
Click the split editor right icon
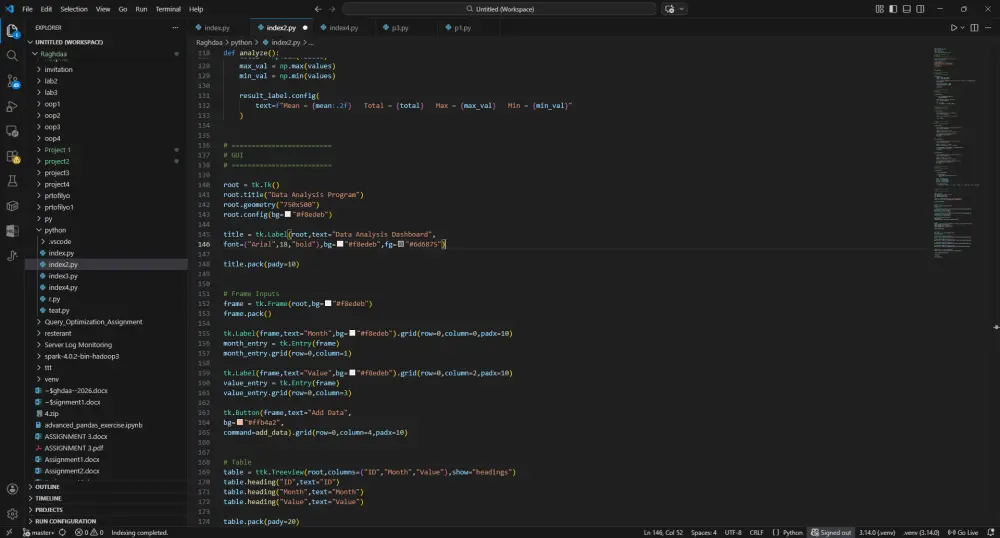[x=974, y=28]
